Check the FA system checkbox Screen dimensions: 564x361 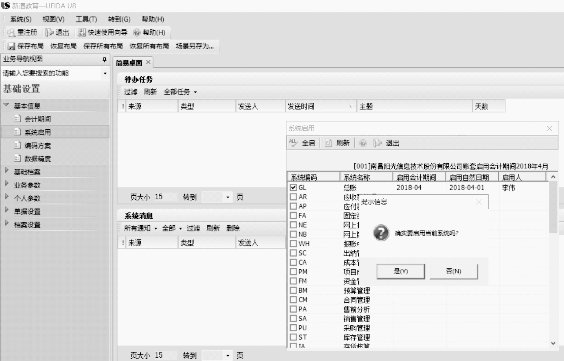pos(294,215)
